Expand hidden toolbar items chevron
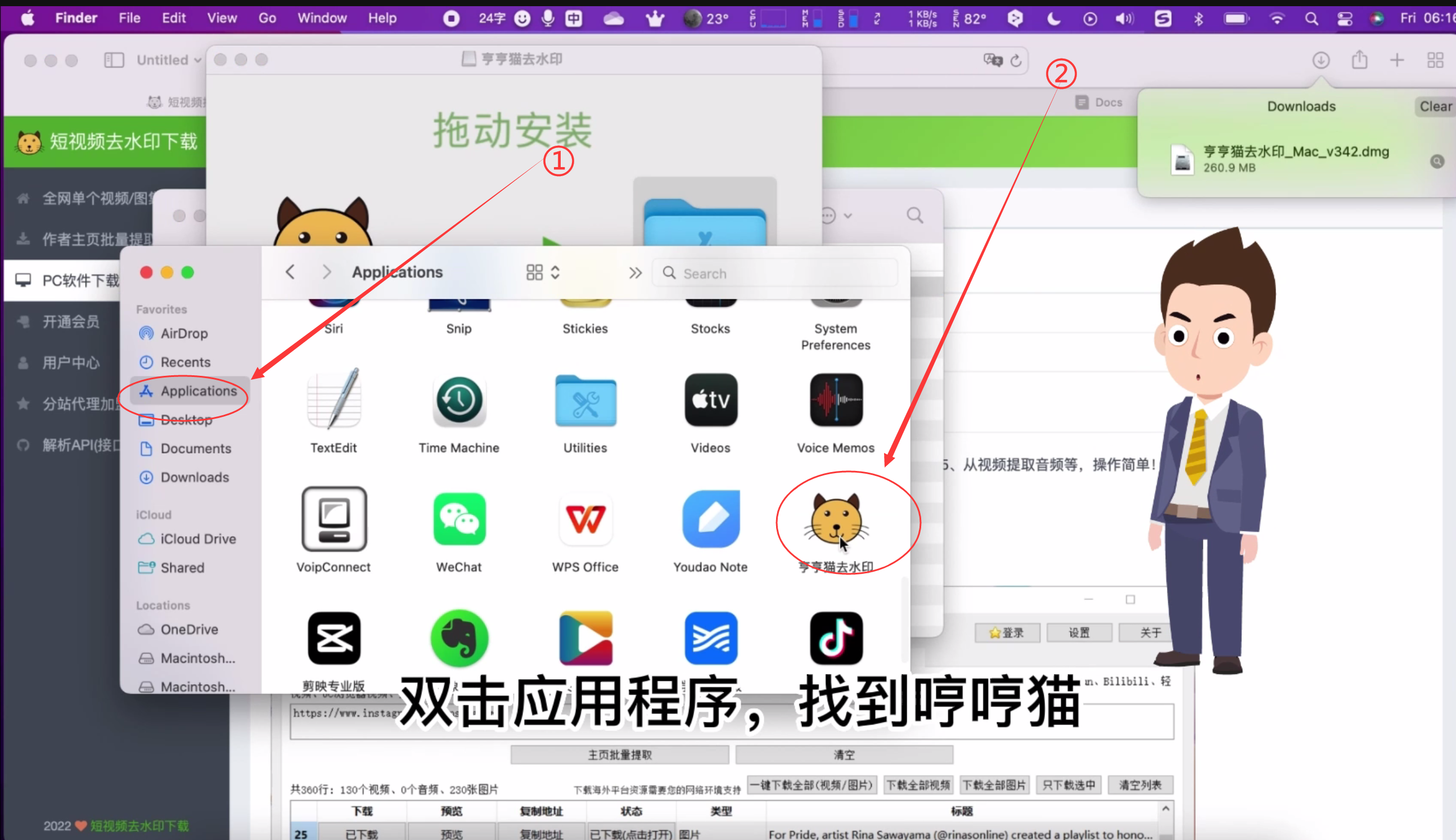The width and height of the screenshot is (1456, 840). 635,273
